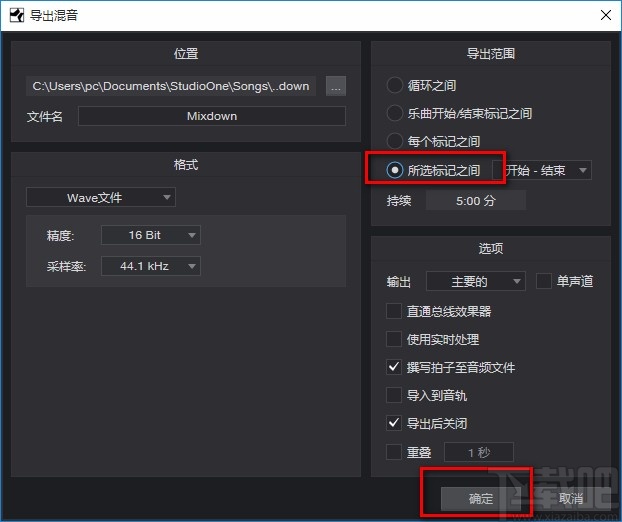Click the 持续 label
622x522 pixels.
point(399,201)
